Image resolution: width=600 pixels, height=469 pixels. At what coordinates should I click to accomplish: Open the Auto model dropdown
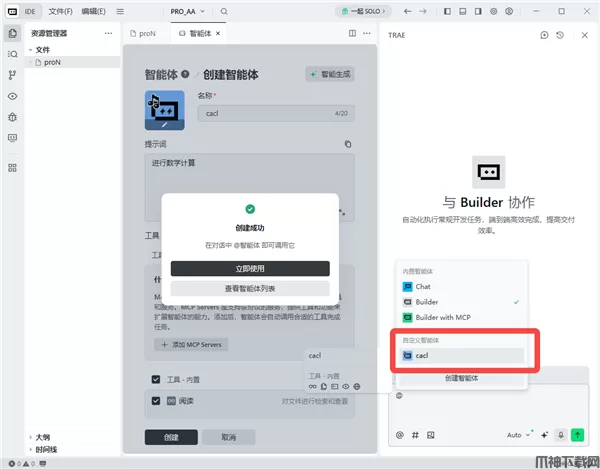(518, 435)
